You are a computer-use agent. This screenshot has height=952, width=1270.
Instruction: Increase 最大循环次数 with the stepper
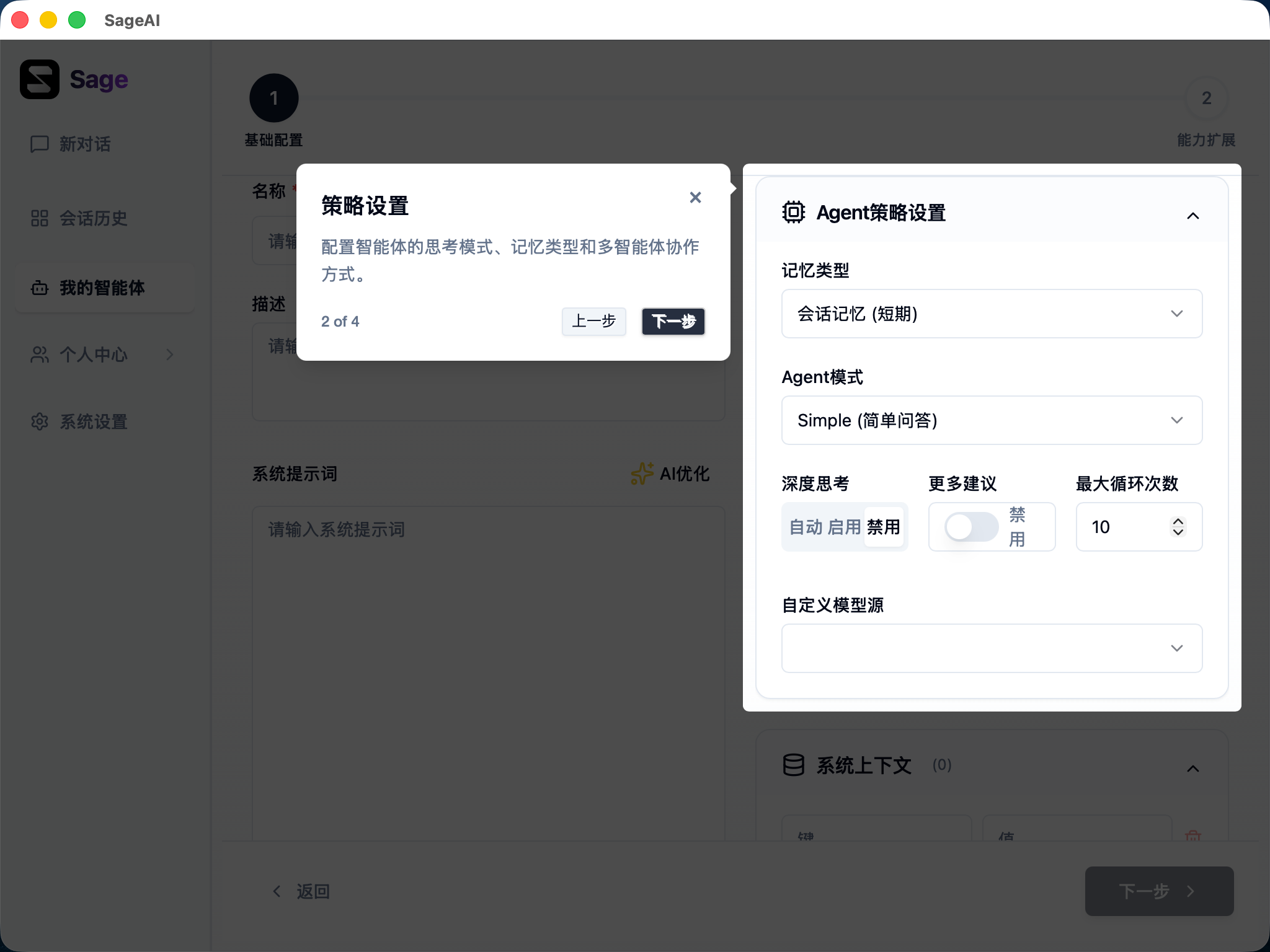[1177, 521]
